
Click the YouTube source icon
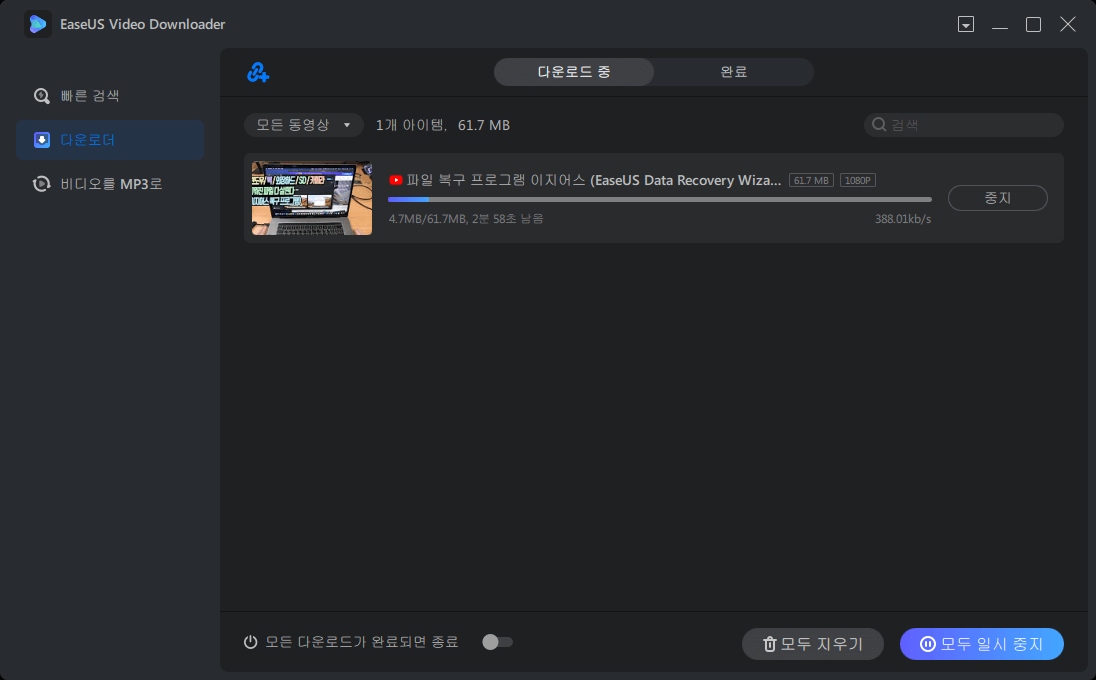click(396, 180)
